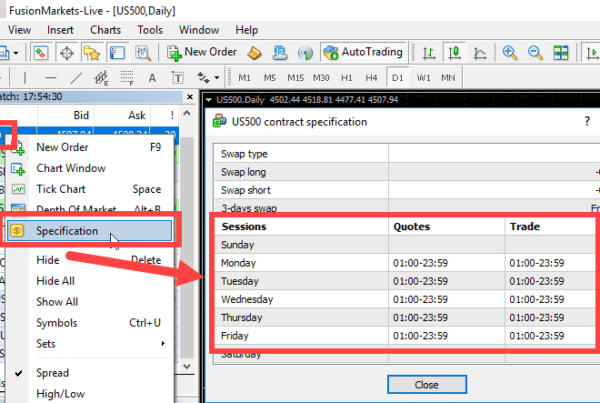Zoom in on the chart
This screenshot has height=403, width=600.
click(x=510, y=53)
